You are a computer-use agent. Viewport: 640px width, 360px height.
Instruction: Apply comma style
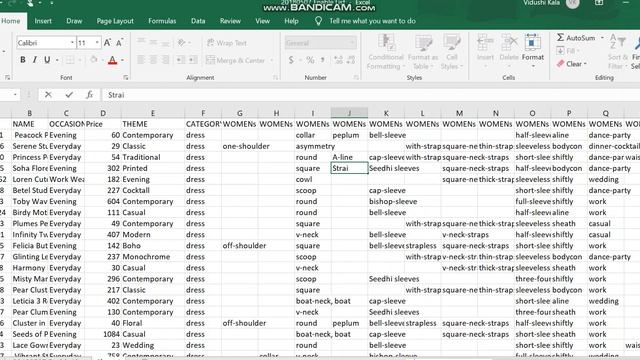click(323, 60)
